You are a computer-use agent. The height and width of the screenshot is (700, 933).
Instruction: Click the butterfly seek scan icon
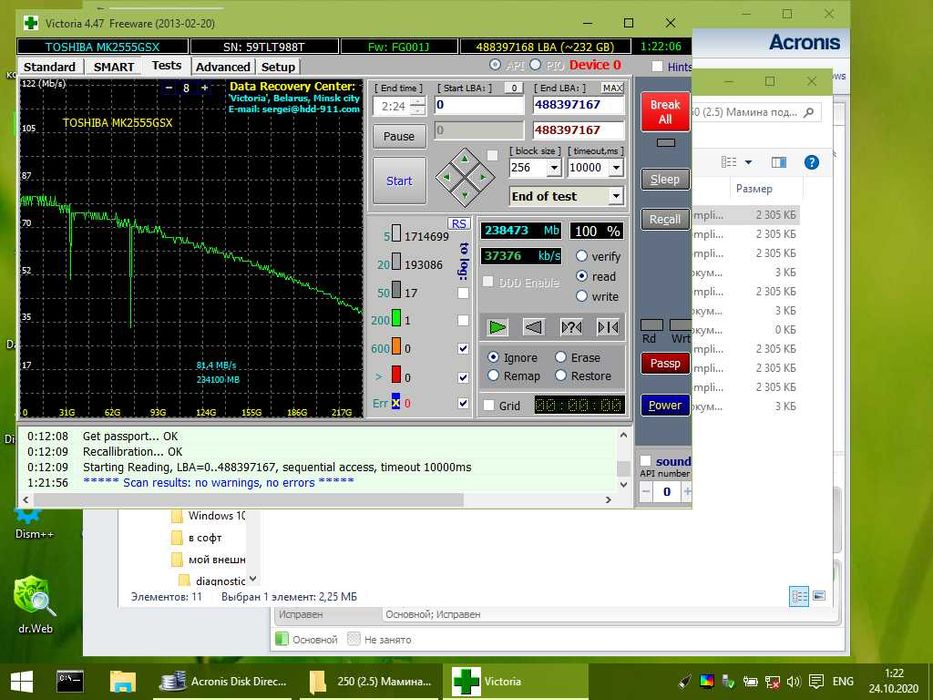[608, 327]
